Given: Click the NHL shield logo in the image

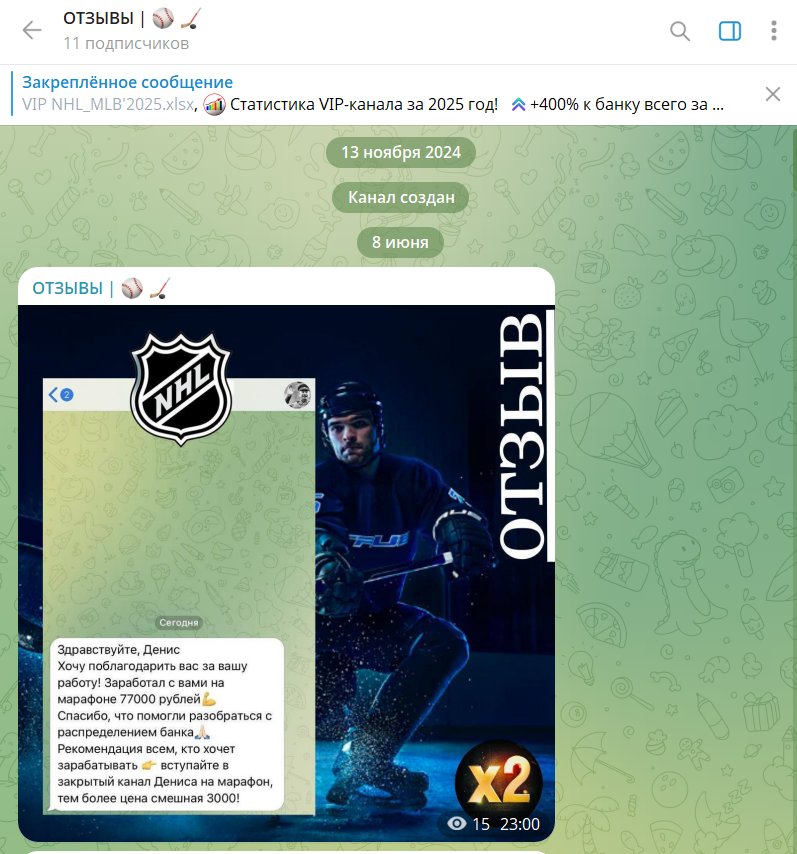Looking at the screenshot, I should point(181,389).
